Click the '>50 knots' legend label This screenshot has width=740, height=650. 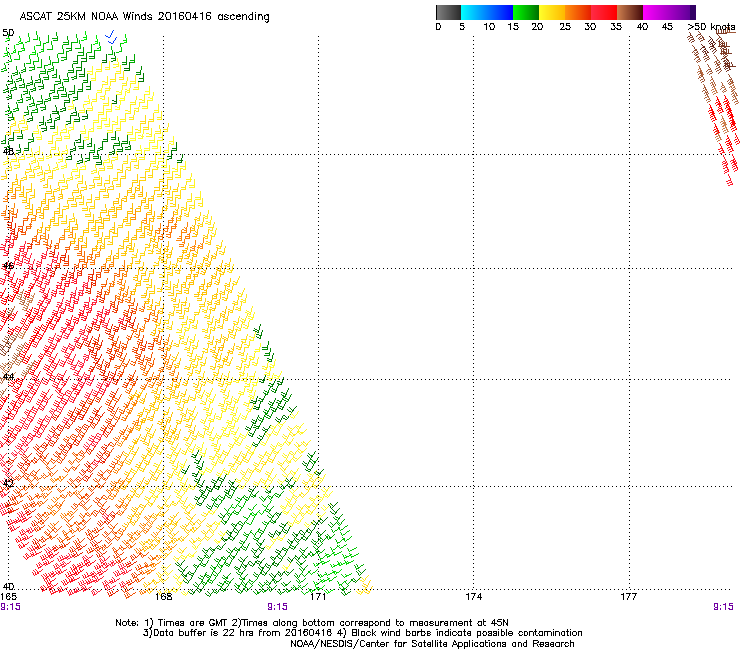click(x=711, y=27)
